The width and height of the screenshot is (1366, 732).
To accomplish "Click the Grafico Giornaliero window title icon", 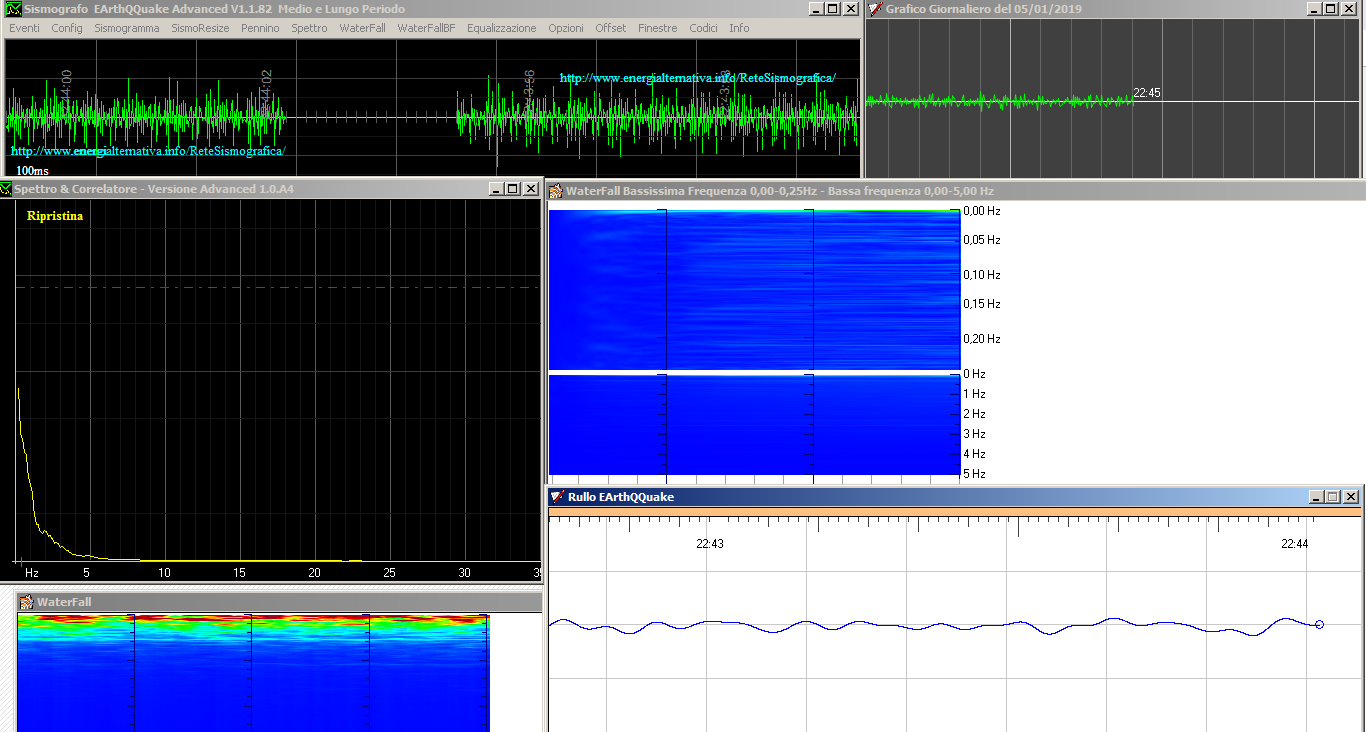I will [875, 9].
